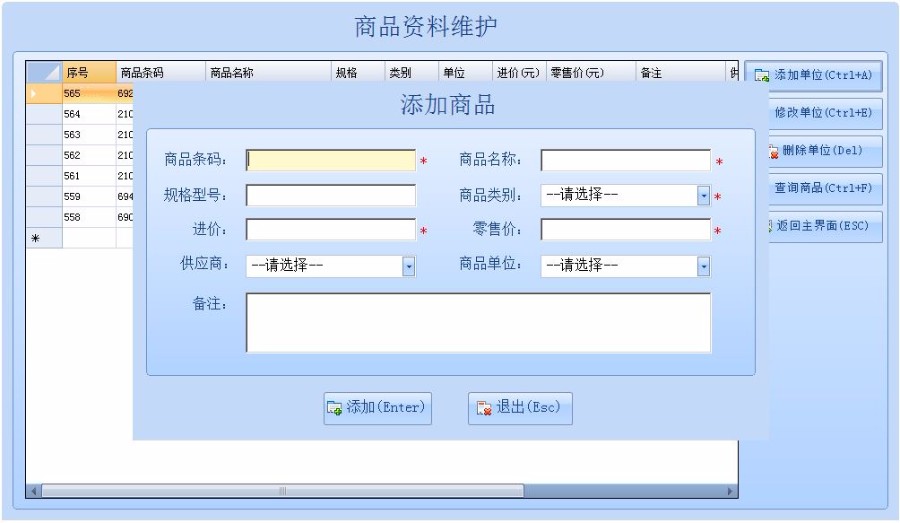Open the 商品类别 dropdown
The width and height of the screenshot is (900, 523).
click(704, 196)
